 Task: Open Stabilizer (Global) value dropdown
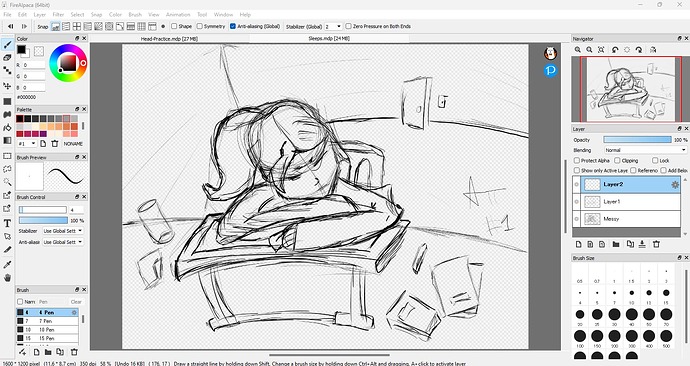[x=333, y=26]
